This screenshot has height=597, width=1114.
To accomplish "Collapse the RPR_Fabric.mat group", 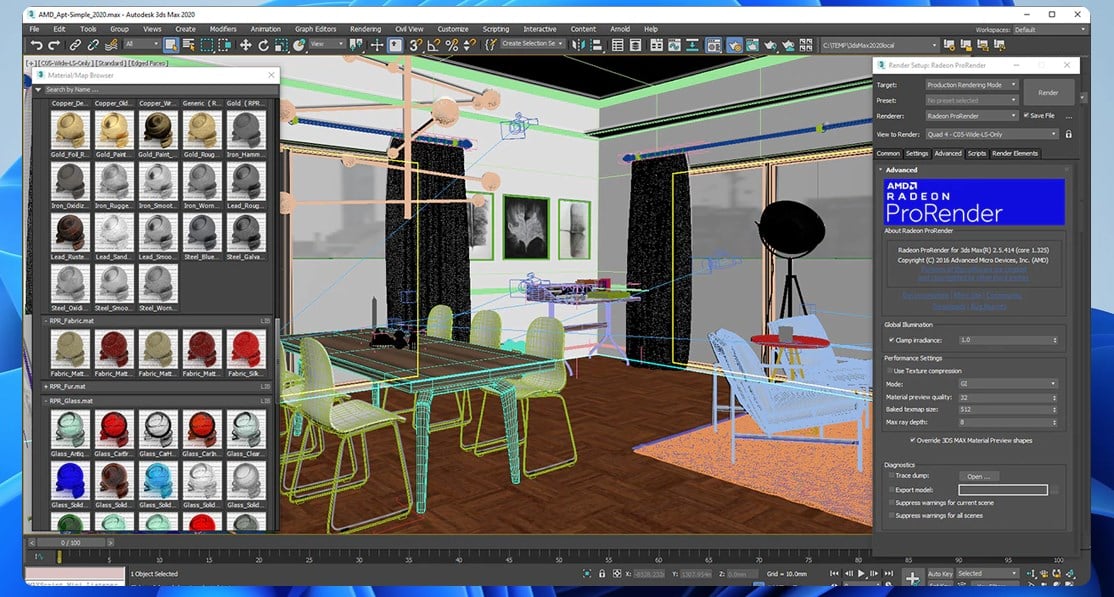I will (x=46, y=321).
